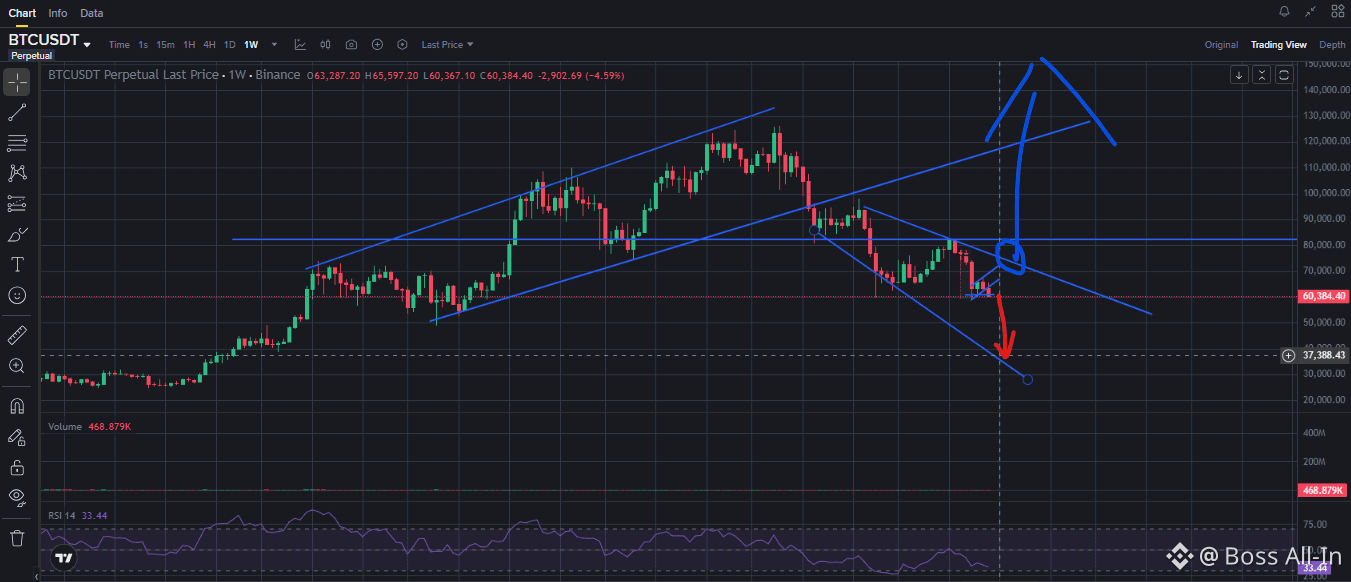Viewport: 1351px width, 582px height.
Task: Click the collapse panes chart button
Action: 1262,75
